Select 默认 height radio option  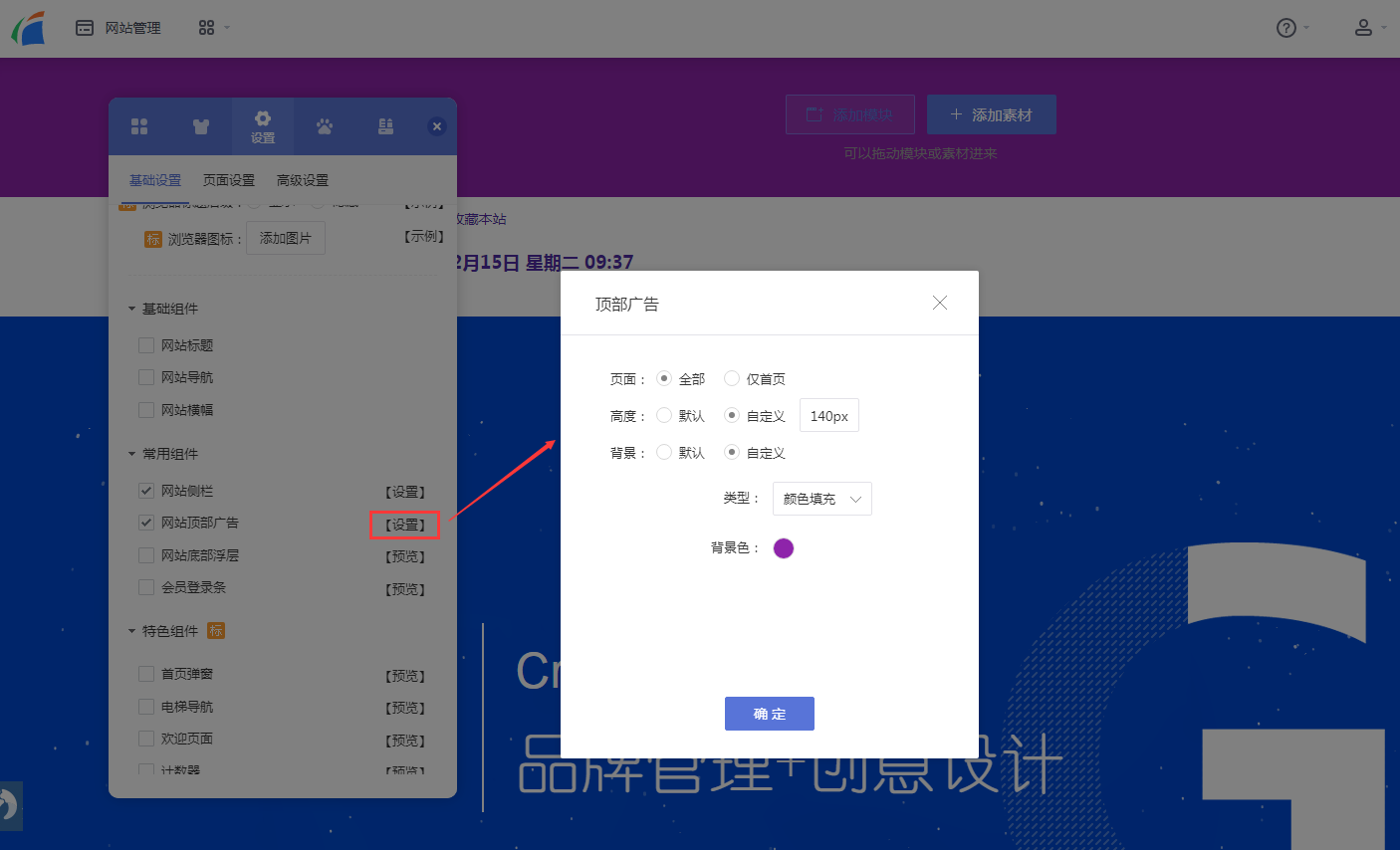tap(664, 415)
